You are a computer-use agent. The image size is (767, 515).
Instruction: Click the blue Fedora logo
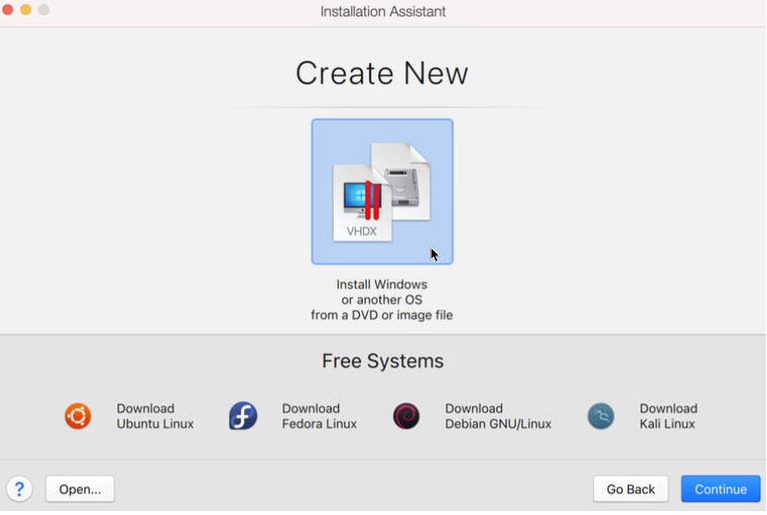pos(243,416)
